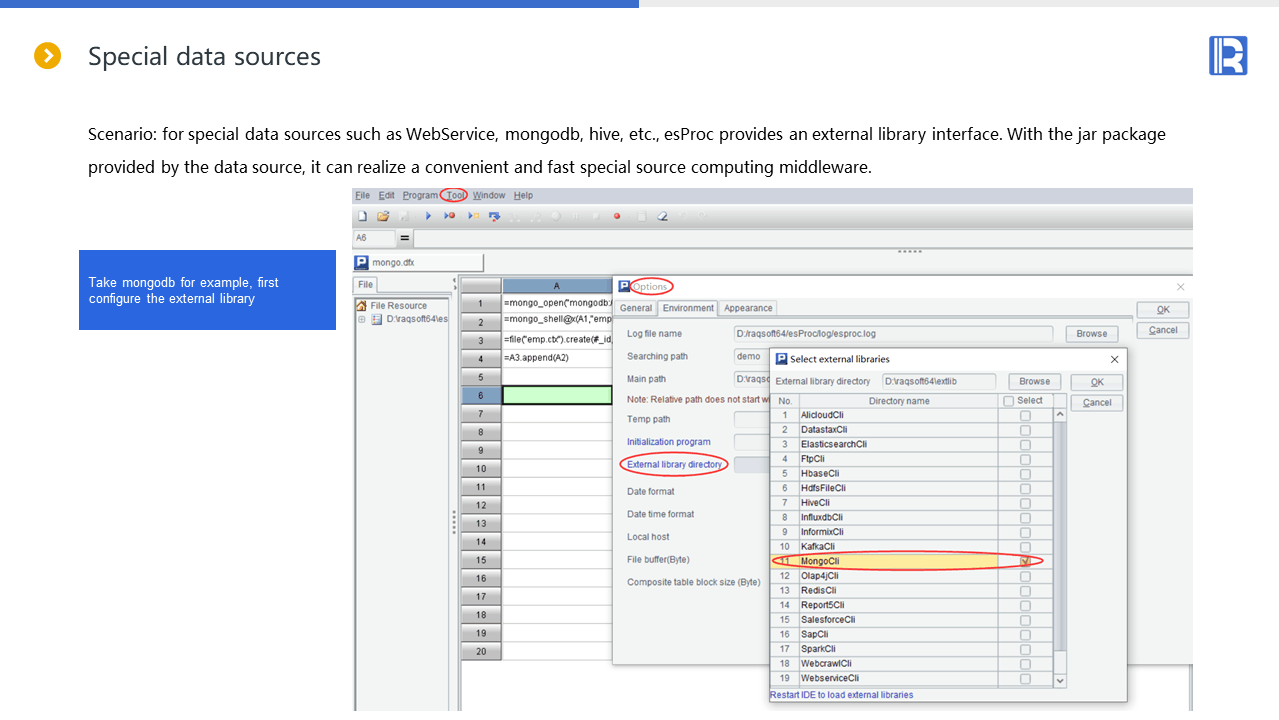
Task: Click the Open folder toolbar icon
Action: click(382, 216)
